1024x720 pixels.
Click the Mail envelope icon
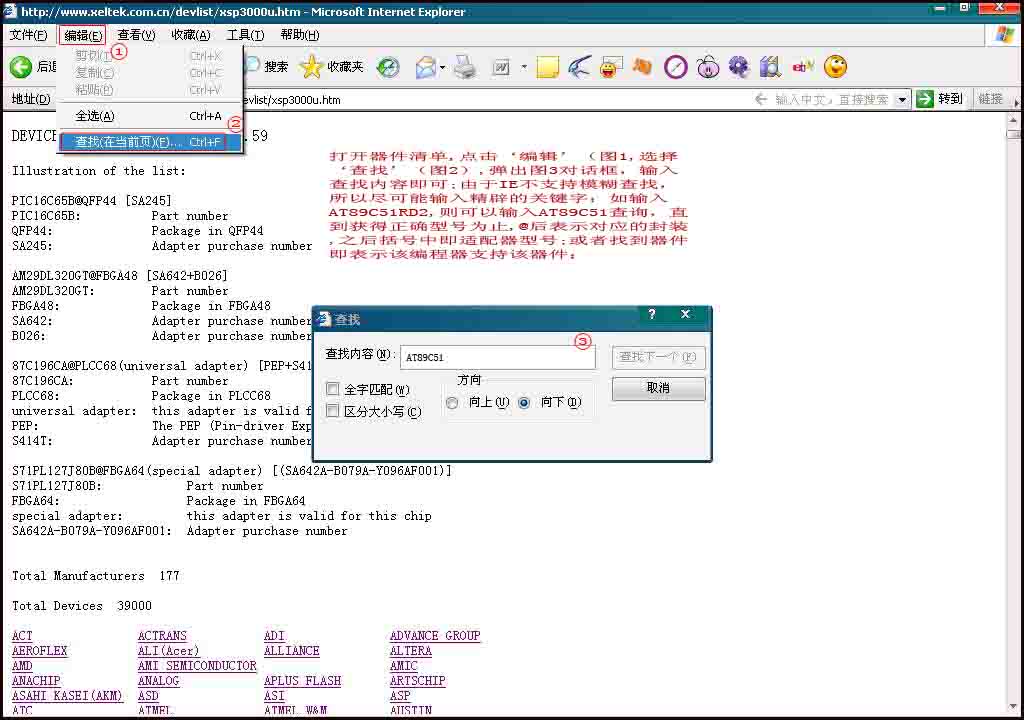pos(425,67)
